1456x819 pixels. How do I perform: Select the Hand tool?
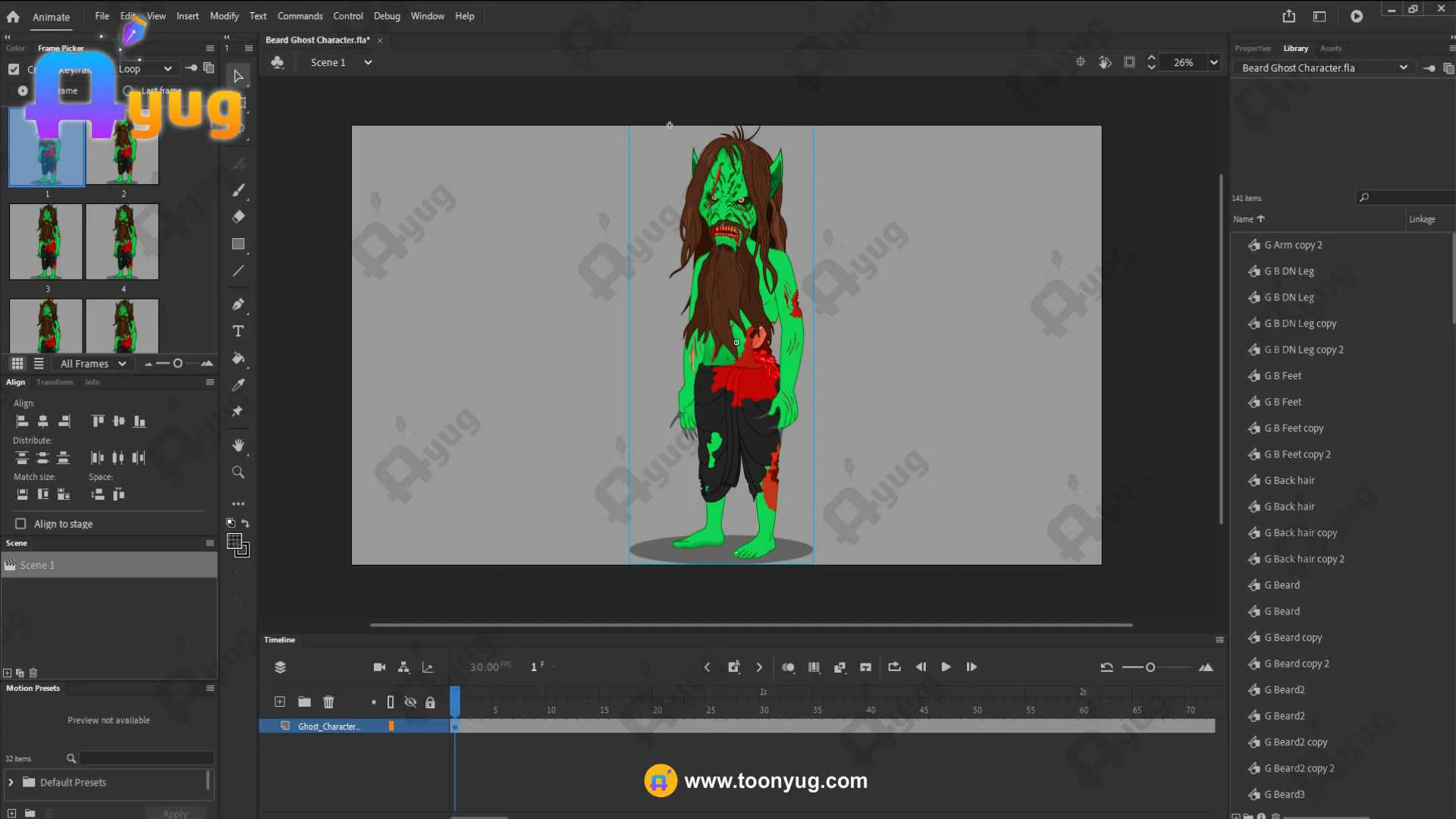click(x=238, y=445)
